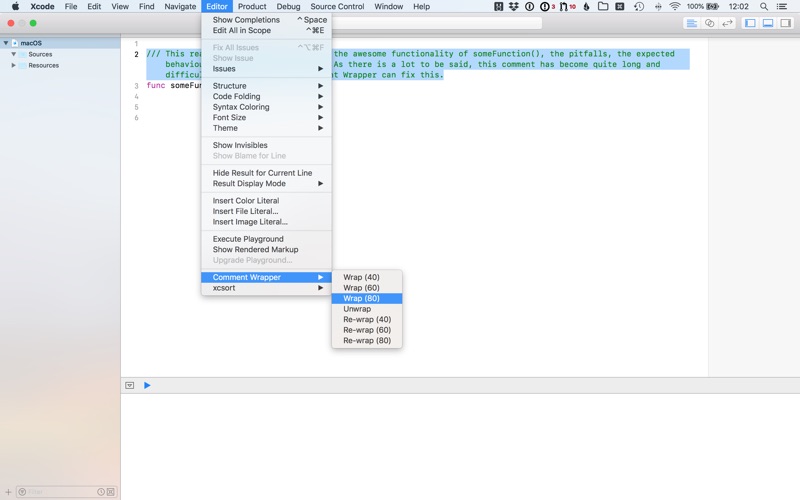
Task: Click the Spotlight search icon in menu bar
Action: (764, 7)
